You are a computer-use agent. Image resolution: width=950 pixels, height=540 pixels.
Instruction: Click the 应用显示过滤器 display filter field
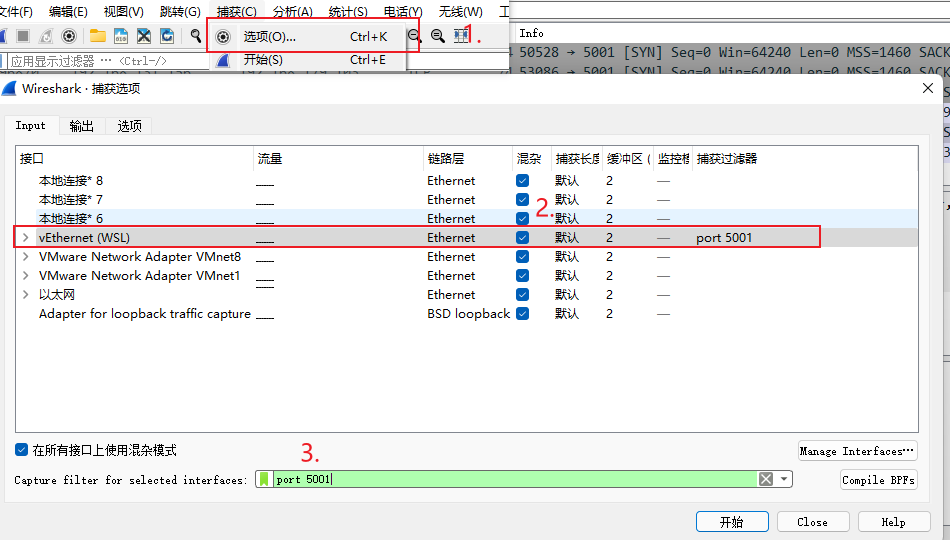coord(108,61)
